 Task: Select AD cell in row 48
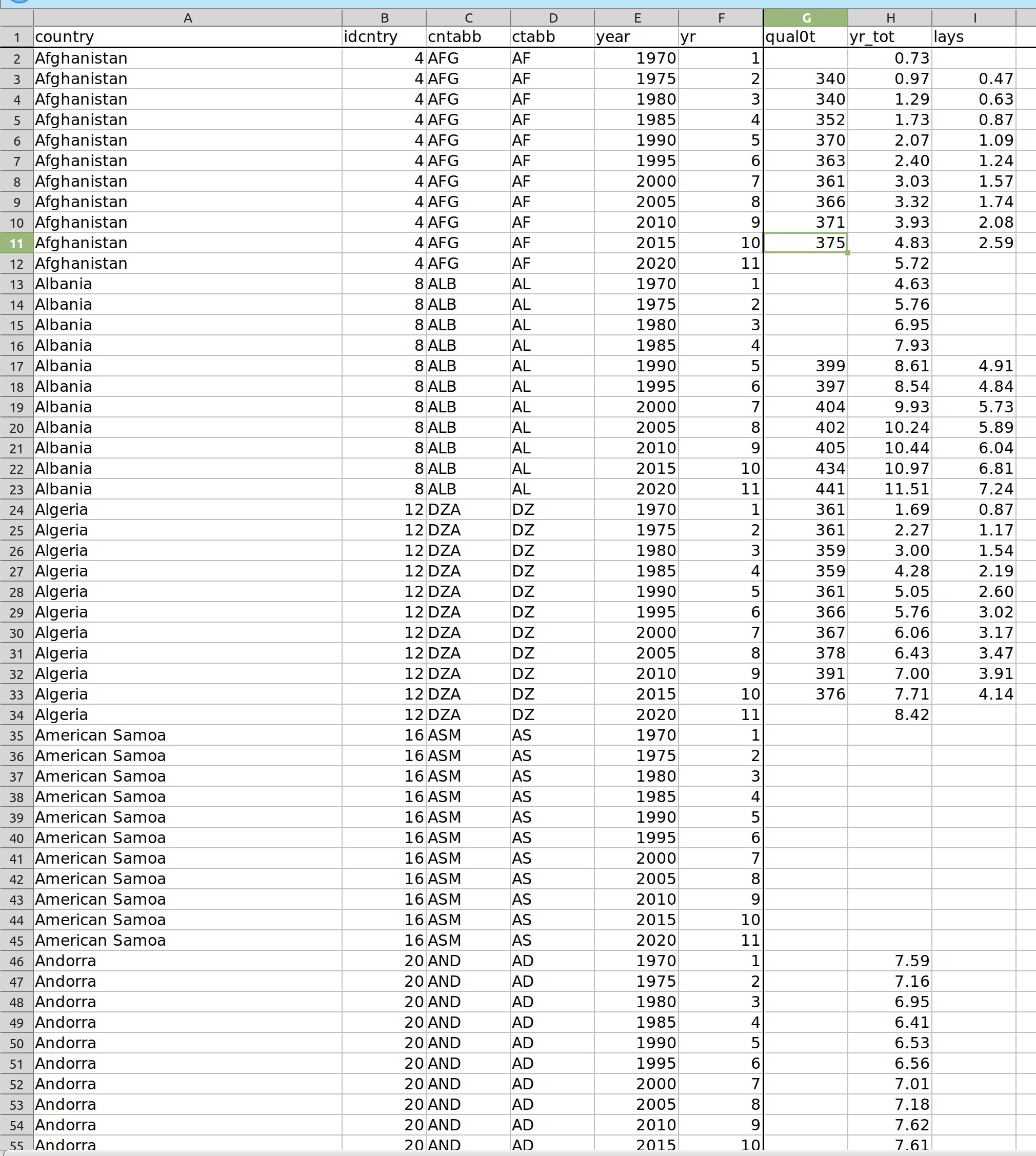(552, 1002)
